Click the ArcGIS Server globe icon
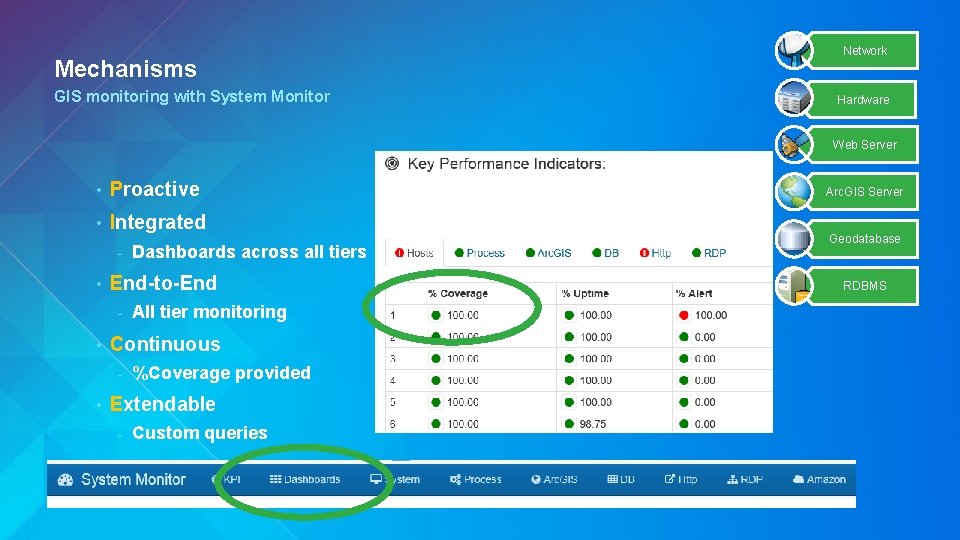 [x=793, y=191]
